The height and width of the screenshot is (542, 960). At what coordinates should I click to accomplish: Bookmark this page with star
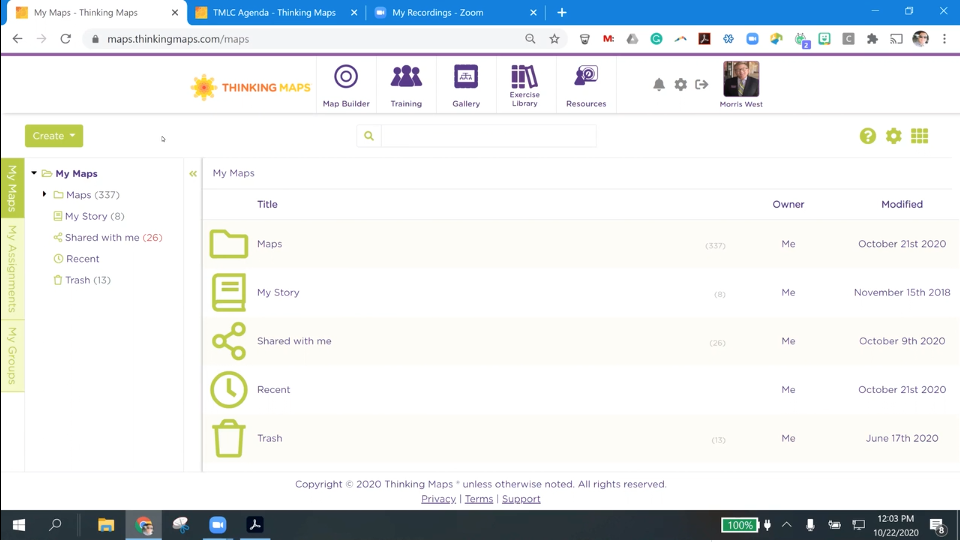click(554, 39)
